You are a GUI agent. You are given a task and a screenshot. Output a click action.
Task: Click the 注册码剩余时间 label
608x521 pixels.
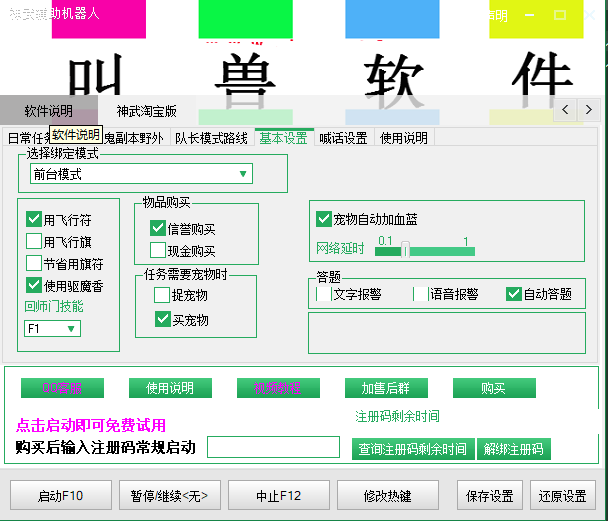(397, 416)
